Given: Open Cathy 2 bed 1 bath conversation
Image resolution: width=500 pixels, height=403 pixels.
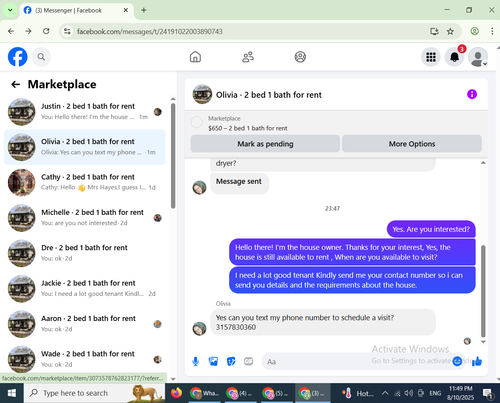Looking at the screenshot, I should click(x=85, y=182).
